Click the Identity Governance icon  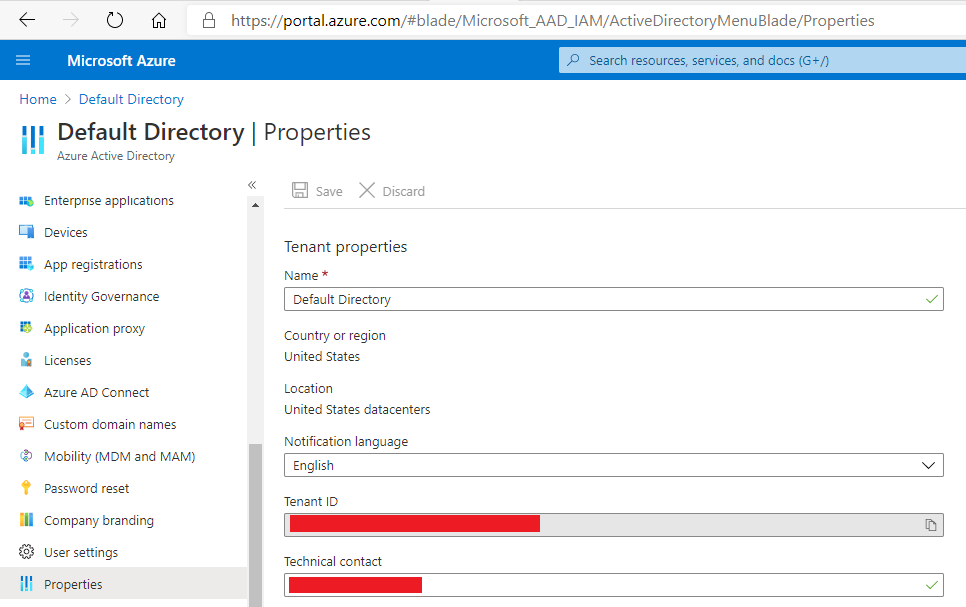coord(26,296)
